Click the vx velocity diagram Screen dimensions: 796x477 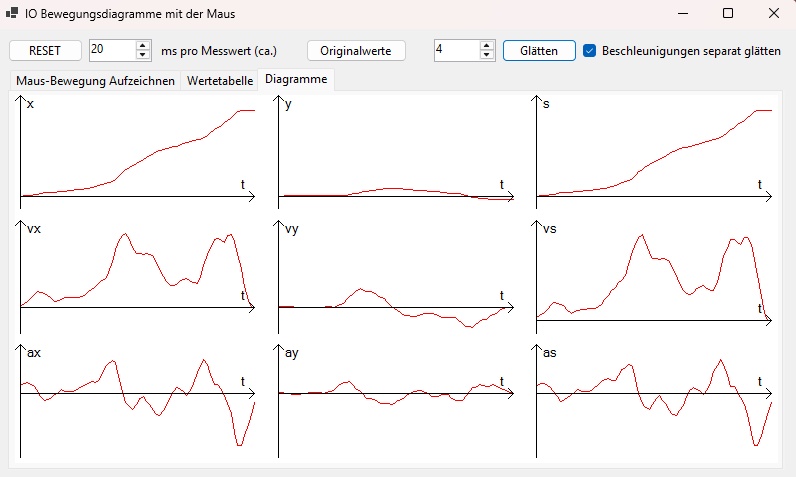coord(136,272)
